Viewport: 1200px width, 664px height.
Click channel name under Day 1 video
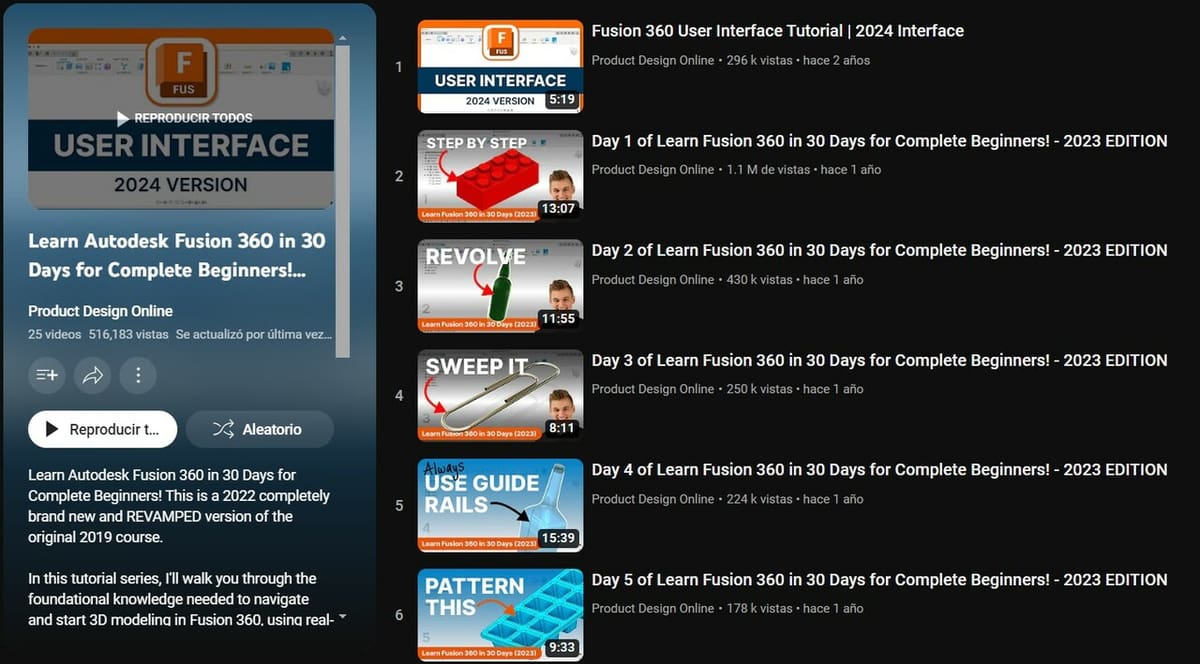coord(653,170)
